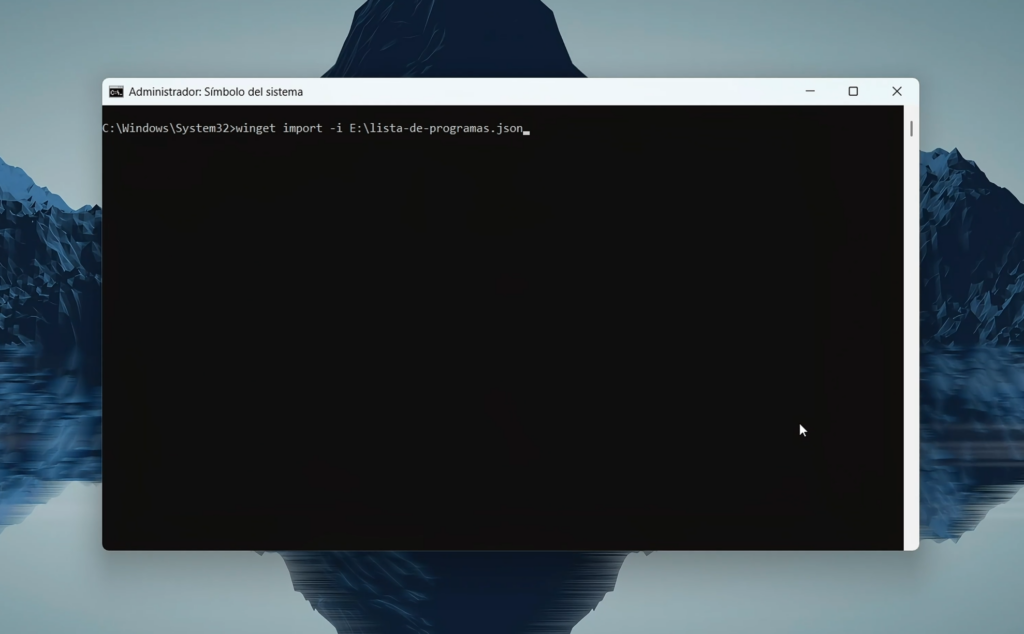The height and width of the screenshot is (634, 1024).
Task: Click the 'E:' drive letter in the command
Action: point(355,129)
